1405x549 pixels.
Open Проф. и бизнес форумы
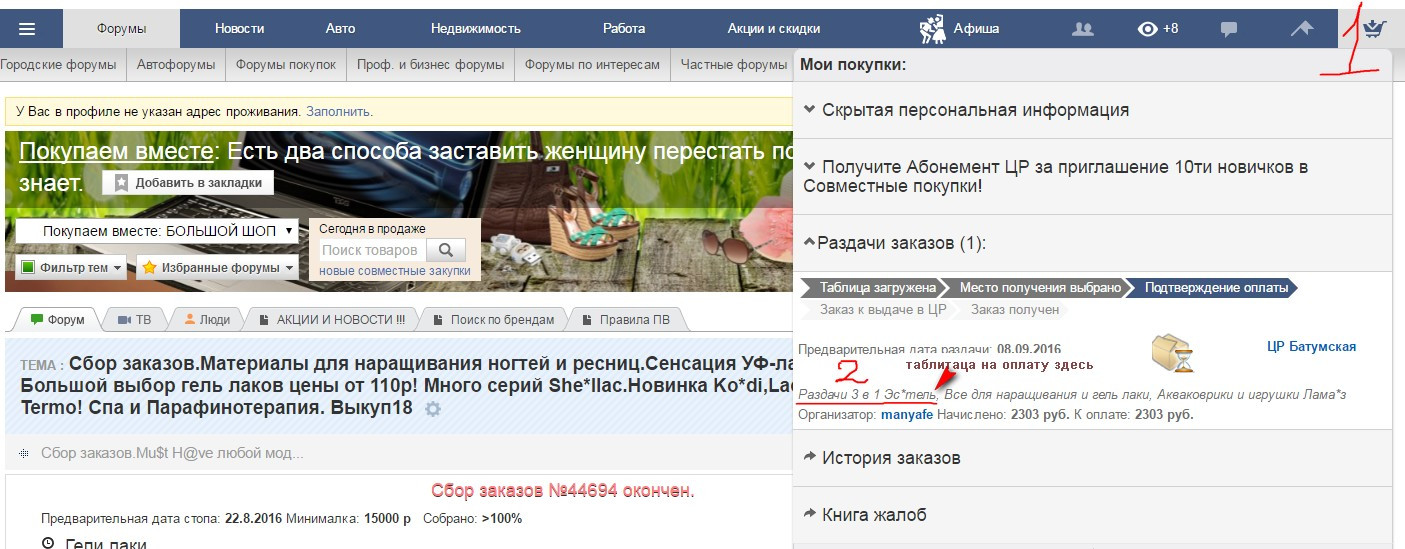click(x=430, y=65)
